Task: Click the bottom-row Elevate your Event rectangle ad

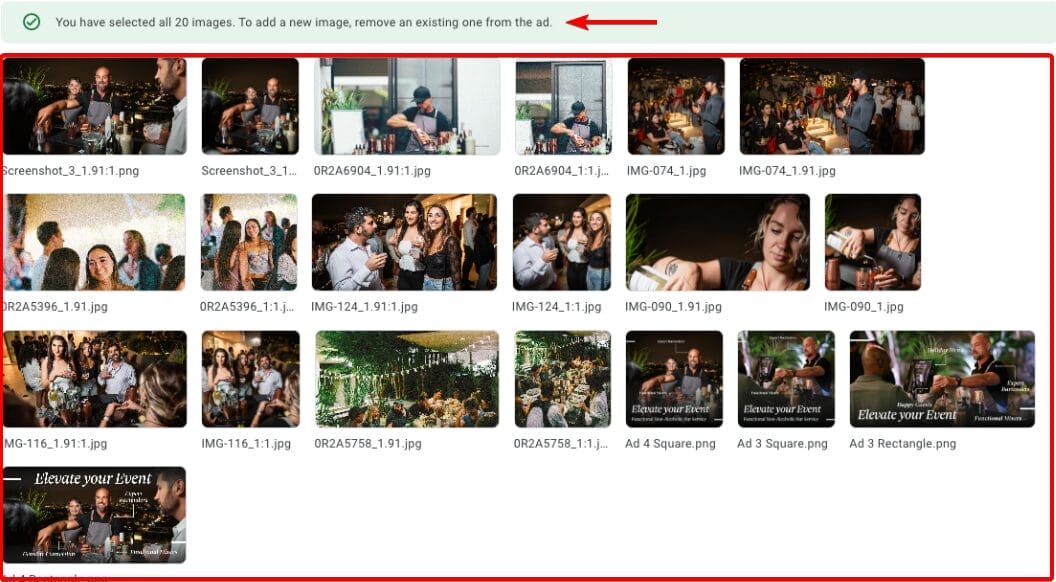Action: click(95, 515)
